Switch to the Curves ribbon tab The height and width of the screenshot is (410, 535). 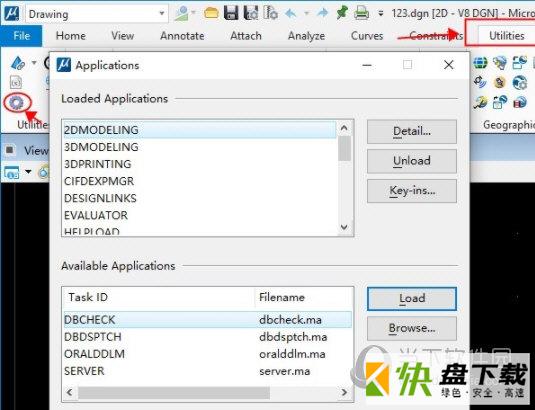(x=367, y=36)
